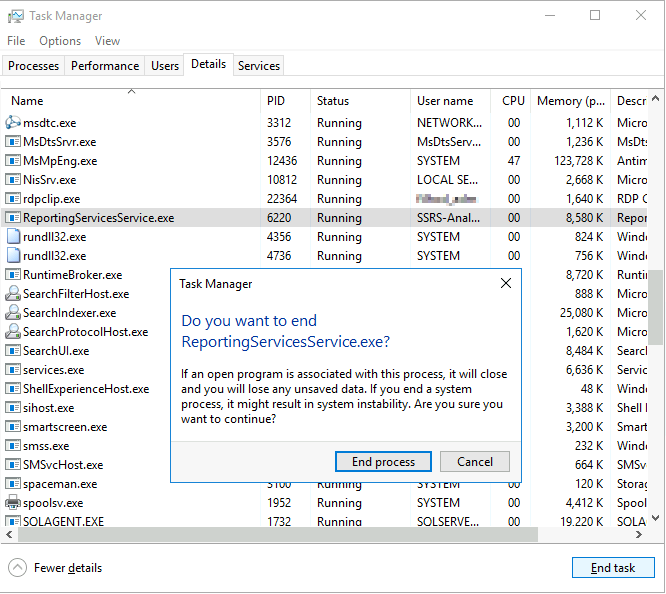Cancel the end process dialog
Screen dimensions: 666x594
coord(474,461)
